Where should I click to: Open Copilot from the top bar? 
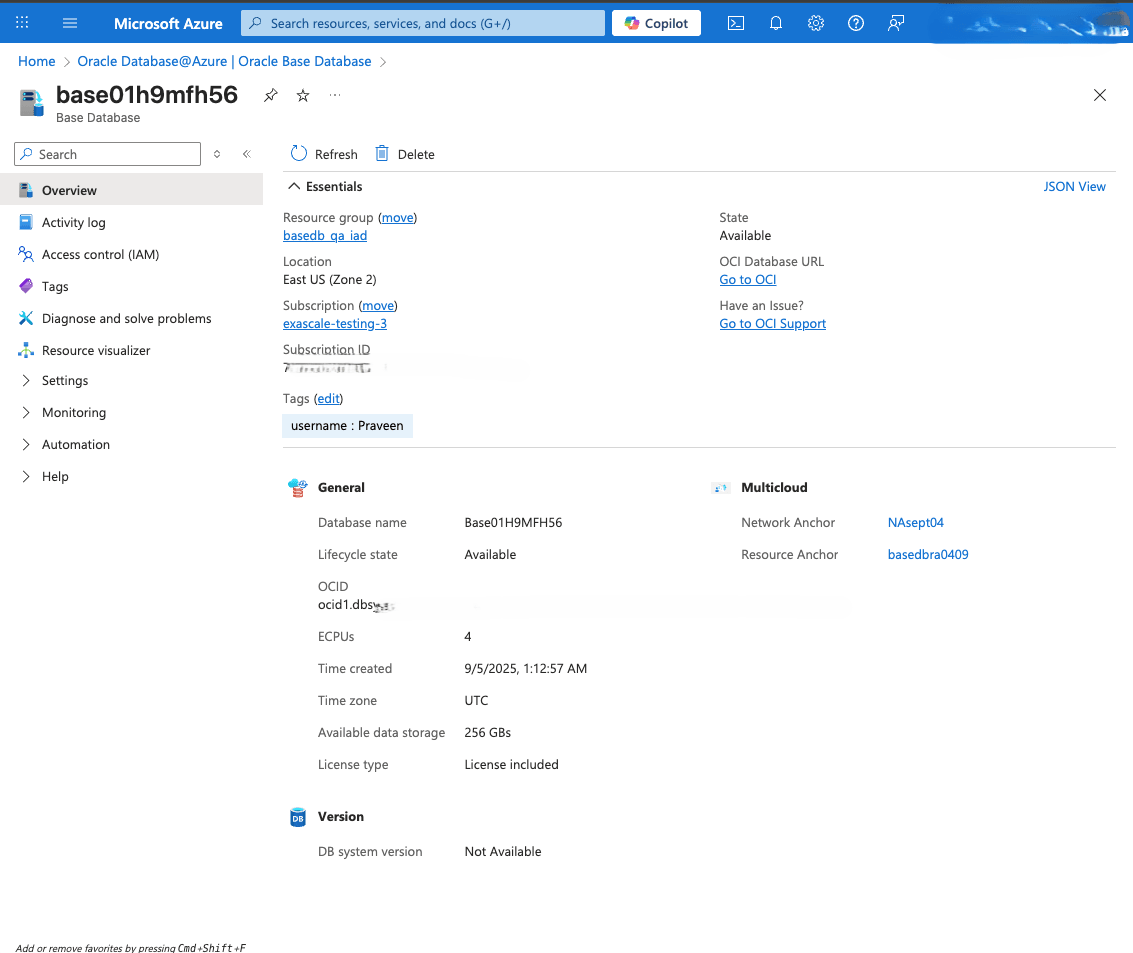[x=656, y=22]
